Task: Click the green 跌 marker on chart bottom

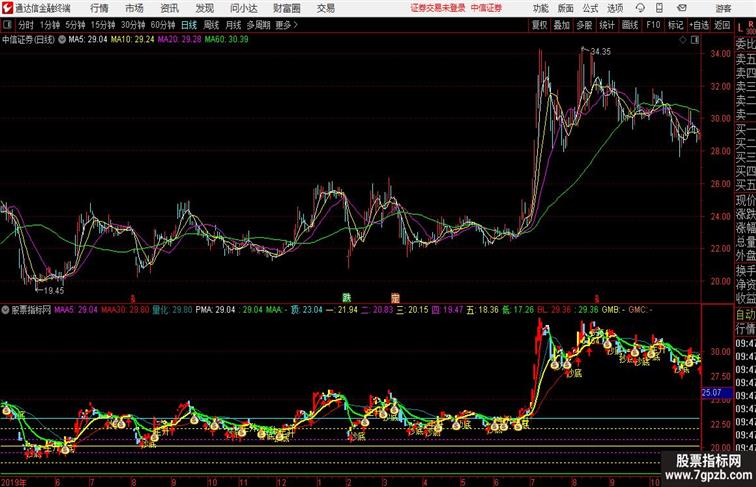Action: (x=347, y=298)
